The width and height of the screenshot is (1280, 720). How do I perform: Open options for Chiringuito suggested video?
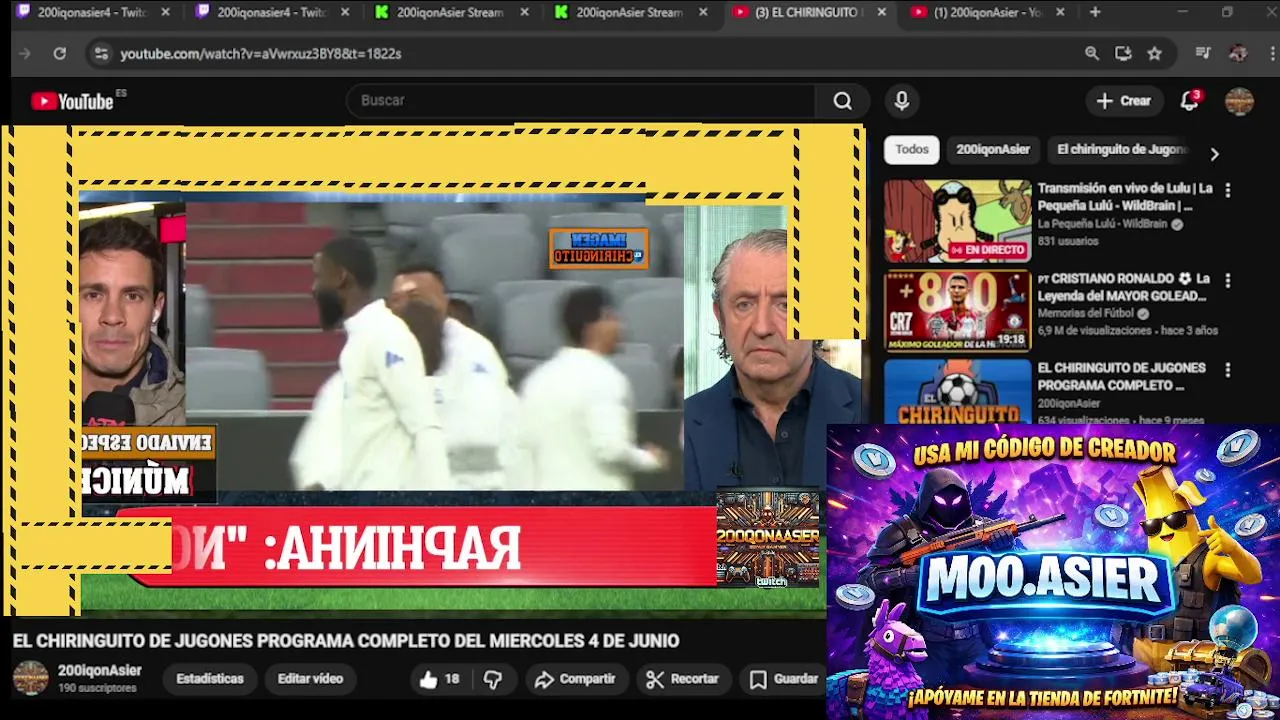pyautogui.click(x=1228, y=370)
